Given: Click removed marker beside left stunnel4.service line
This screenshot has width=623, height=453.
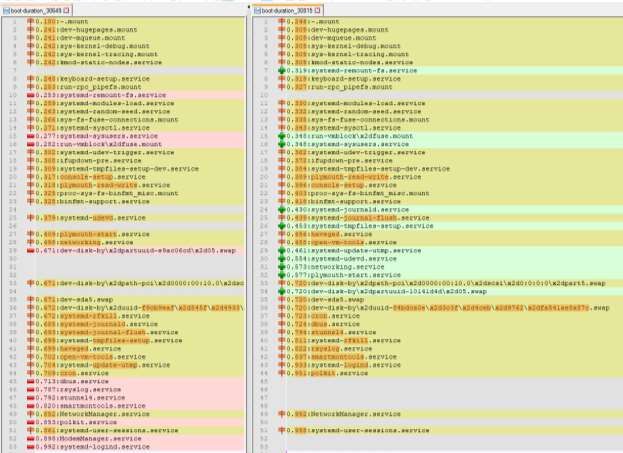Looking at the screenshot, I should pyautogui.click(x=31, y=398).
